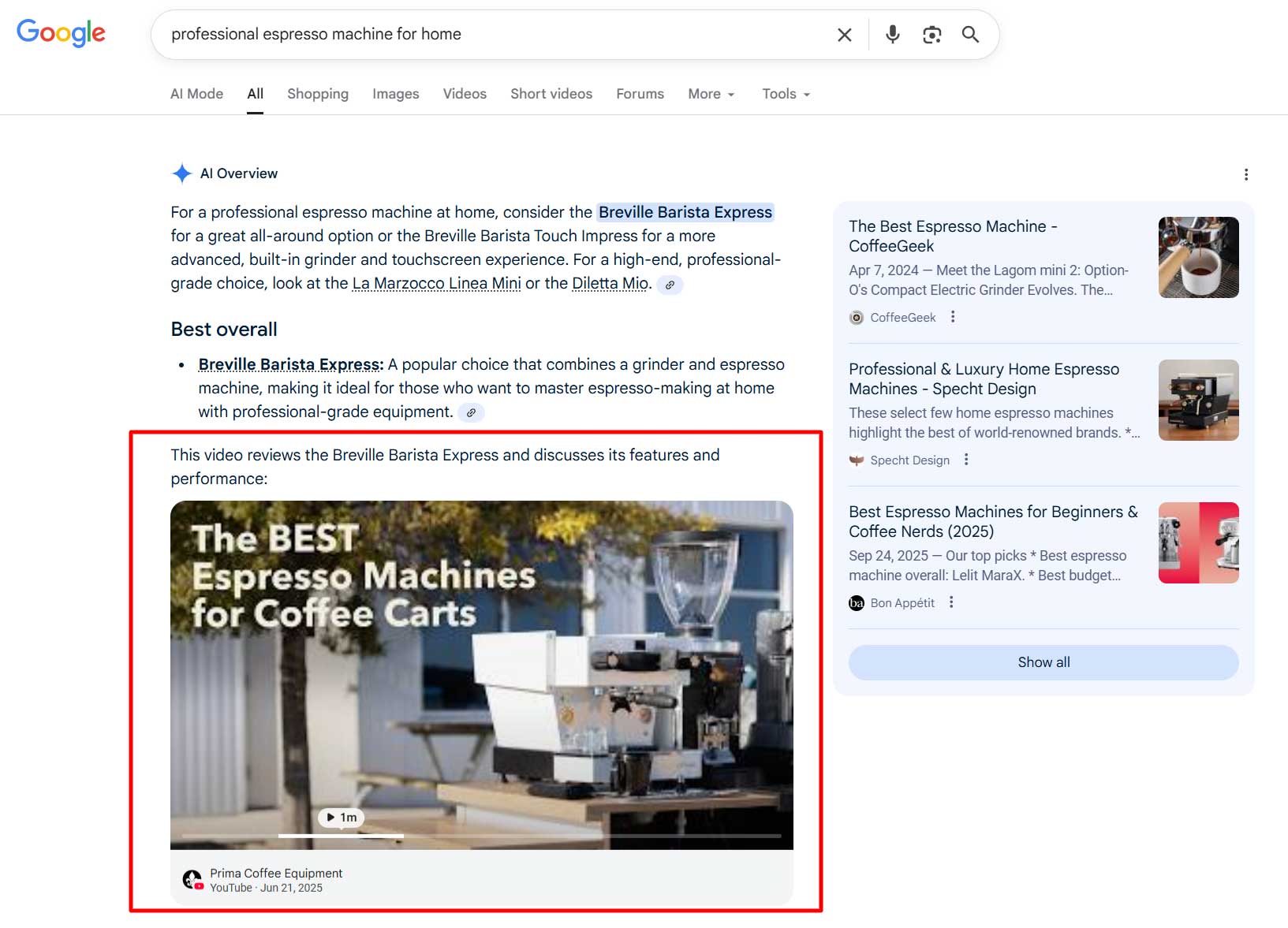The width and height of the screenshot is (1288, 928).
Task: Click the Show all button
Action: (1043, 662)
